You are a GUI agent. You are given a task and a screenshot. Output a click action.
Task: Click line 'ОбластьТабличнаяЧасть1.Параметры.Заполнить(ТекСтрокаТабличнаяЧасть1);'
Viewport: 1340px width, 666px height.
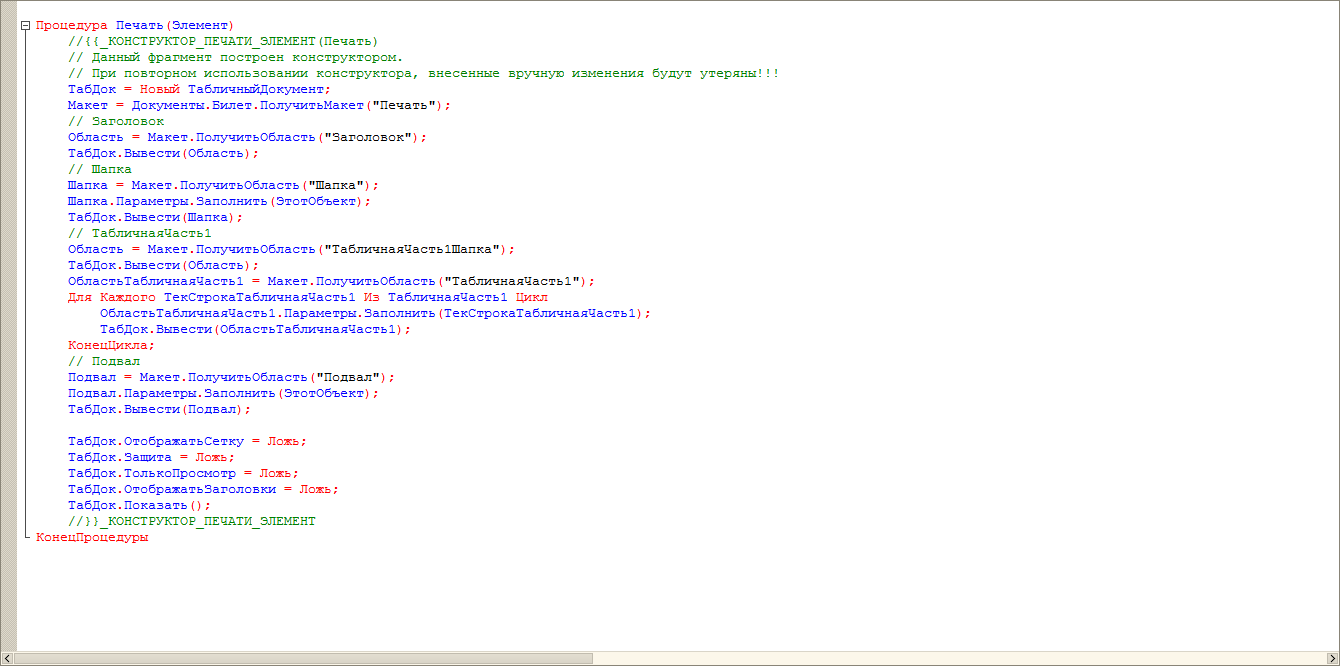(375, 314)
